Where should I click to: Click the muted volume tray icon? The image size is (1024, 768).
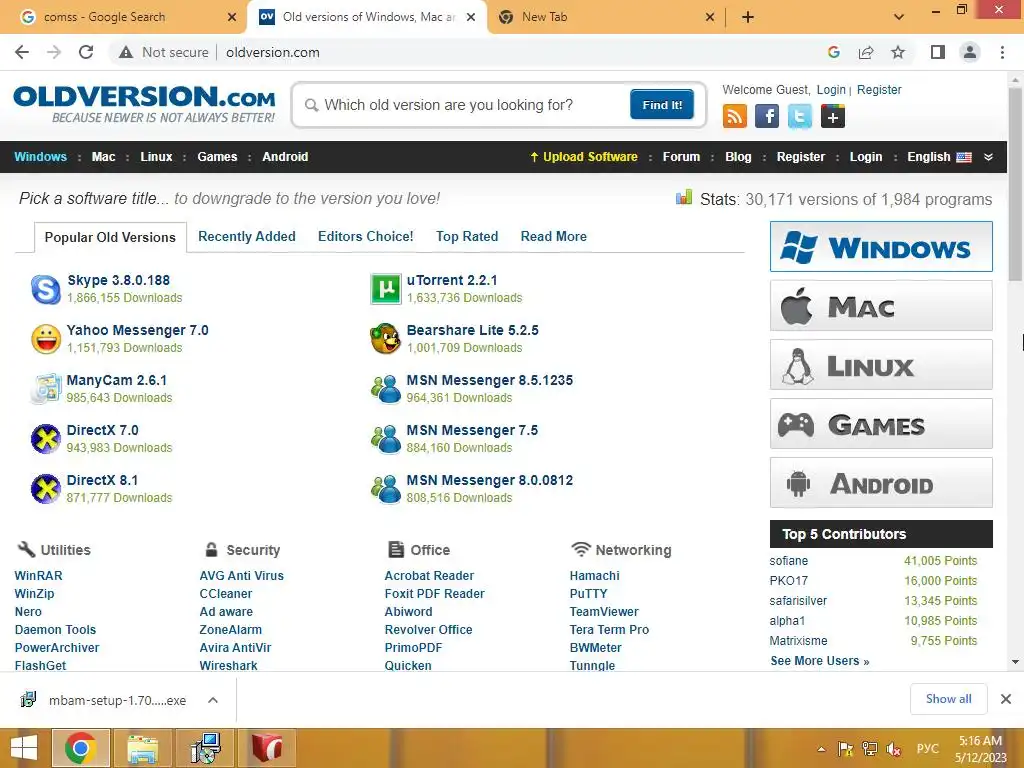(x=893, y=749)
